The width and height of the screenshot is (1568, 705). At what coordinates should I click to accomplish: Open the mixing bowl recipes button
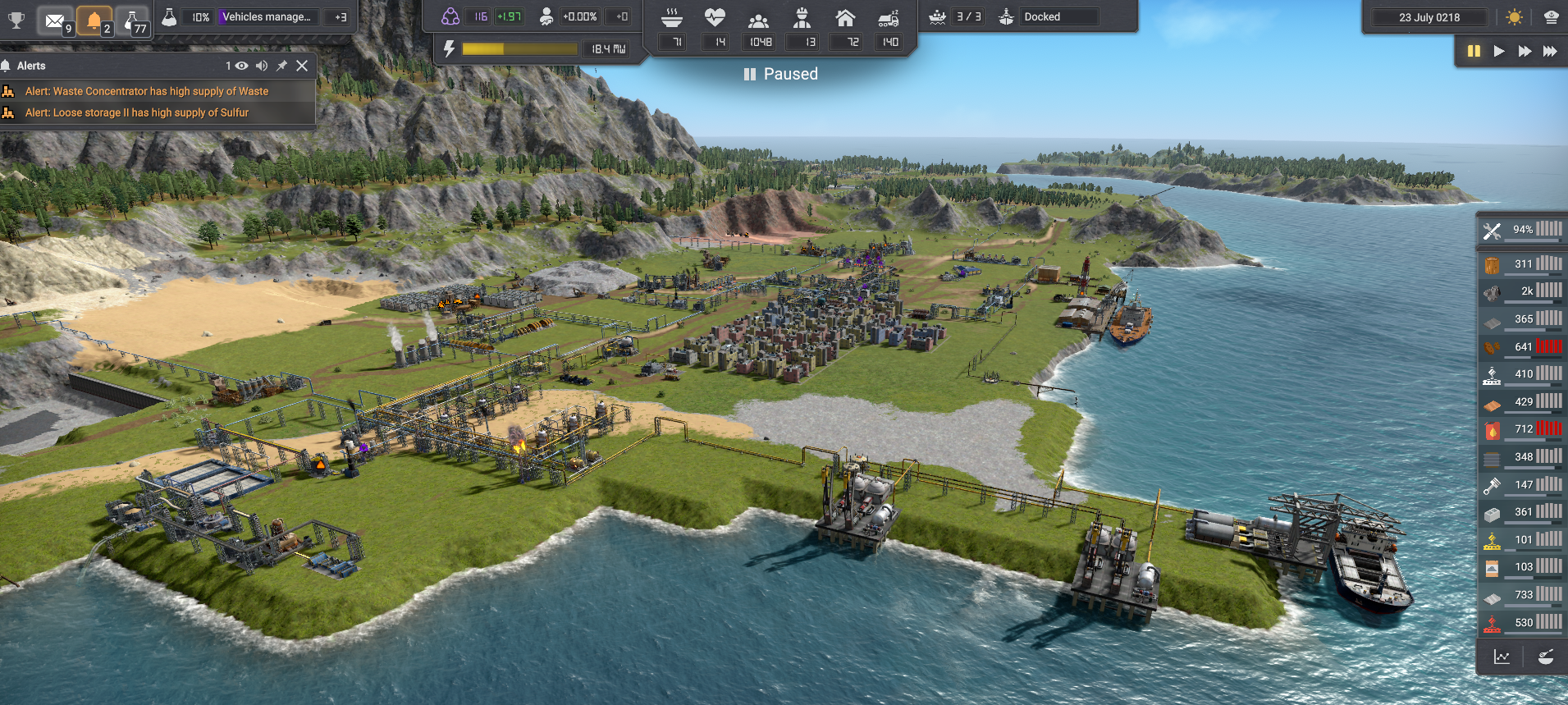pos(1546,657)
